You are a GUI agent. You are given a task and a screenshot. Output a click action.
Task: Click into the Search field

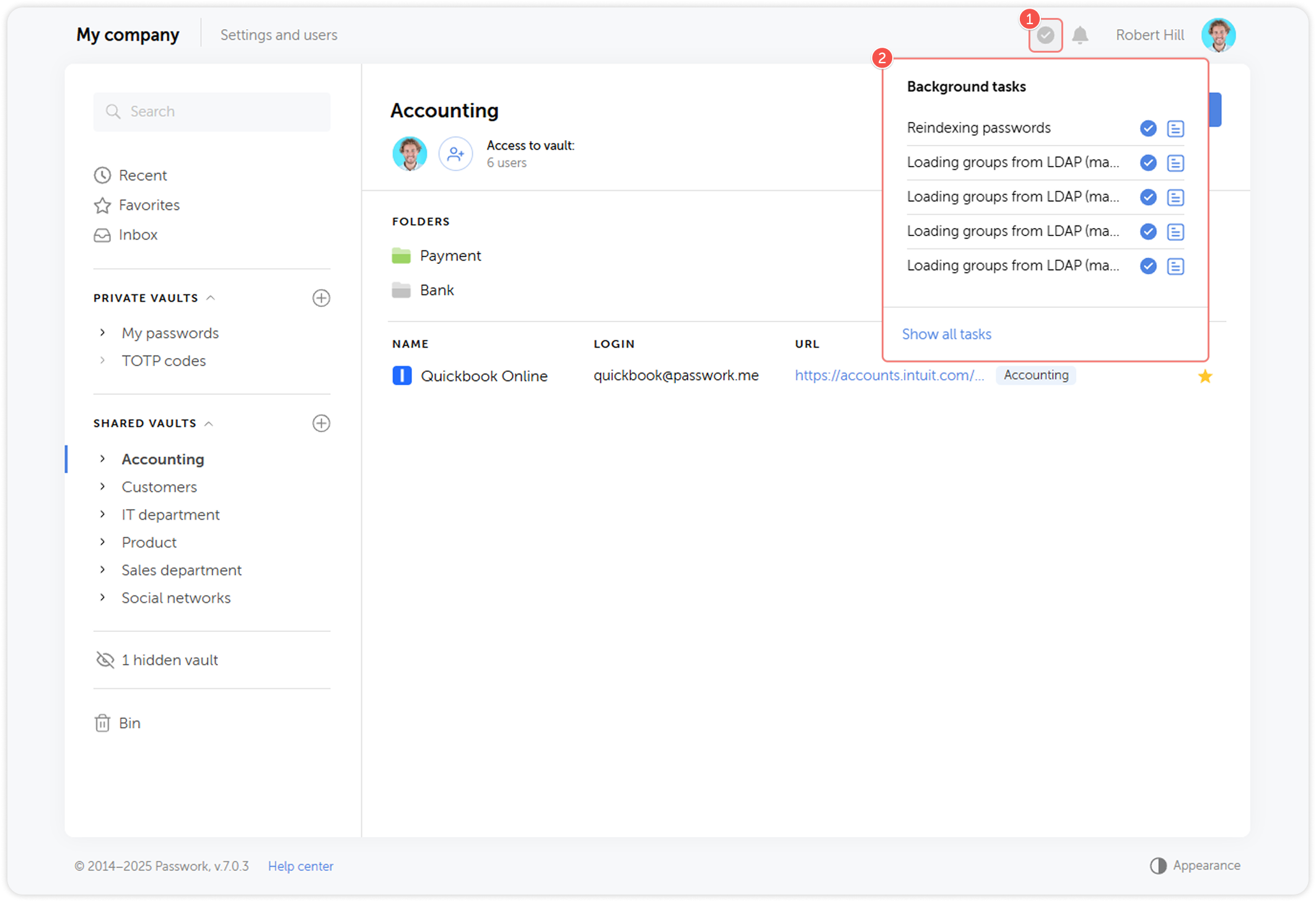click(x=212, y=112)
